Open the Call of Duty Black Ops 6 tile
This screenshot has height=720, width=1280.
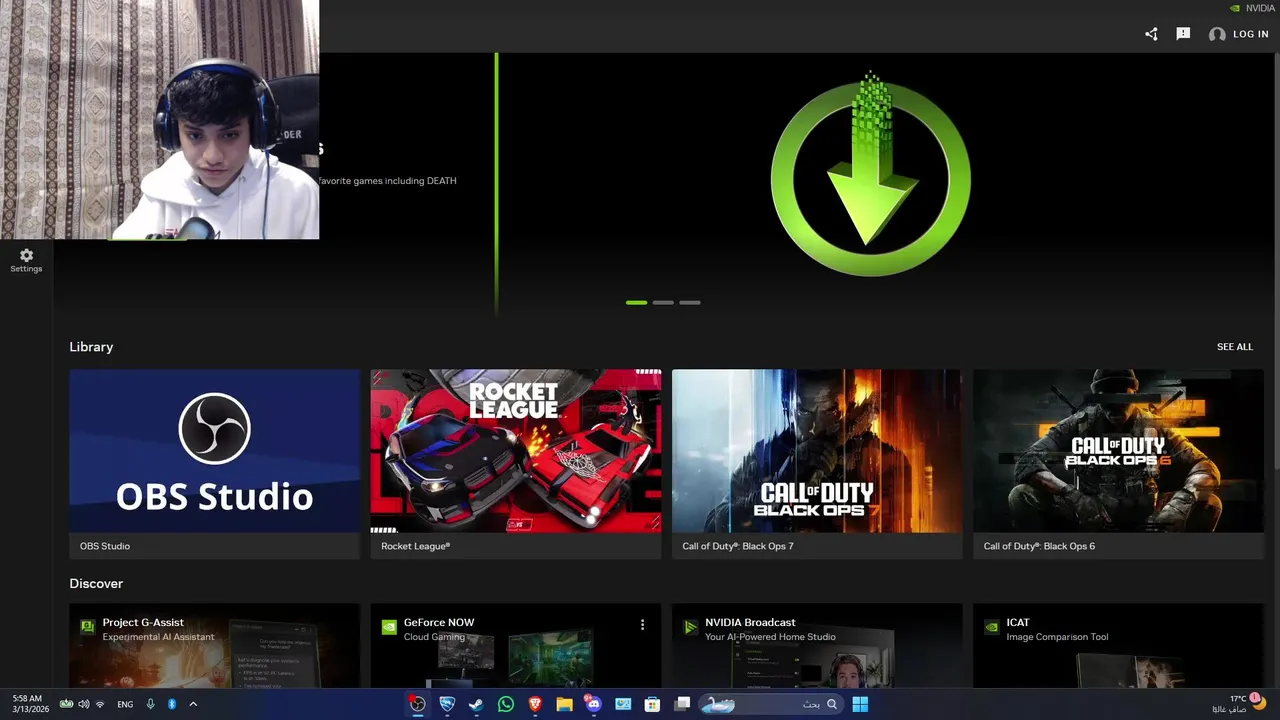coord(1118,464)
